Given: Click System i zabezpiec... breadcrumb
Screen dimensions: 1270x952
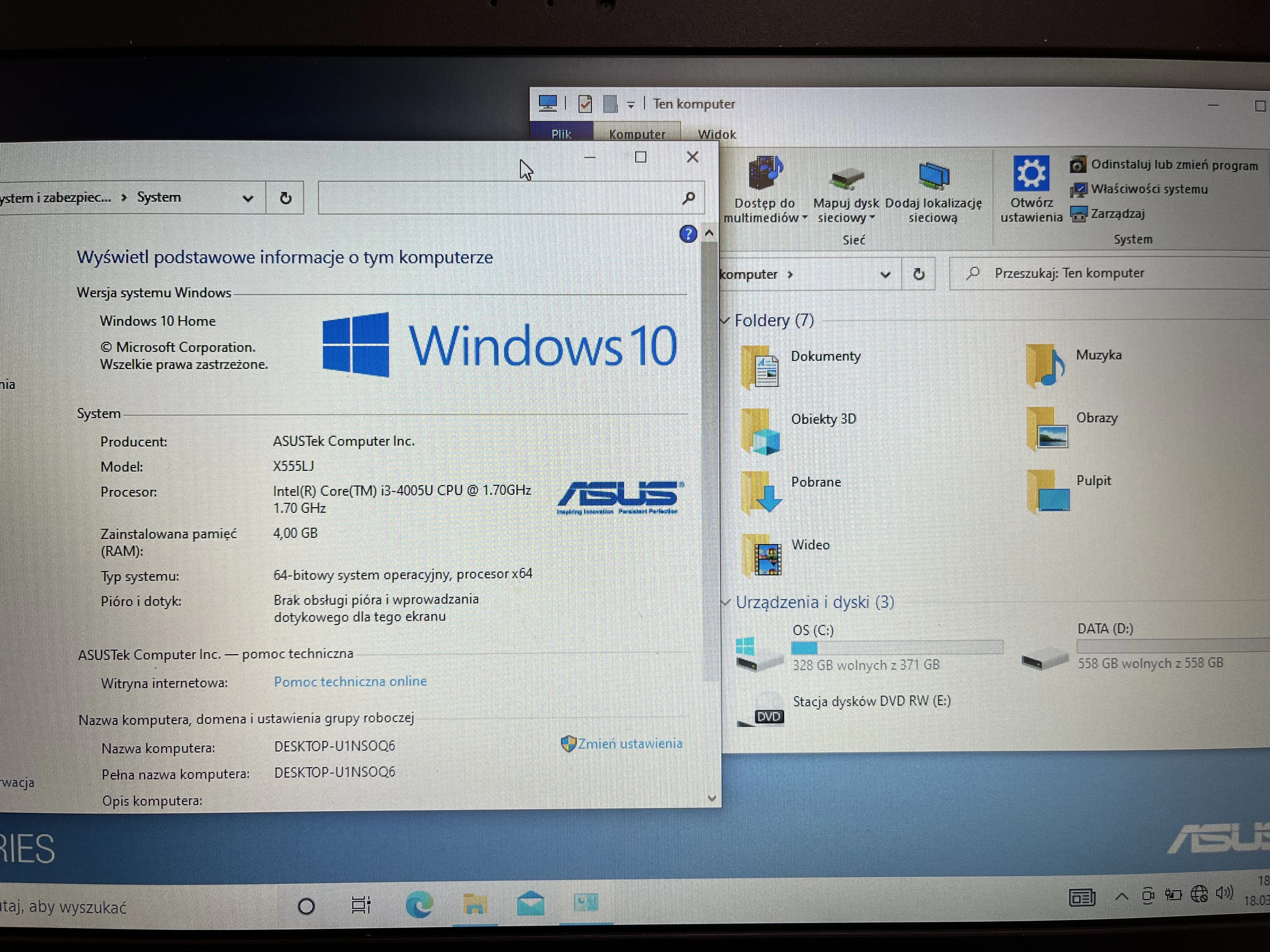Looking at the screenshot, I should [x=55, y=198].
